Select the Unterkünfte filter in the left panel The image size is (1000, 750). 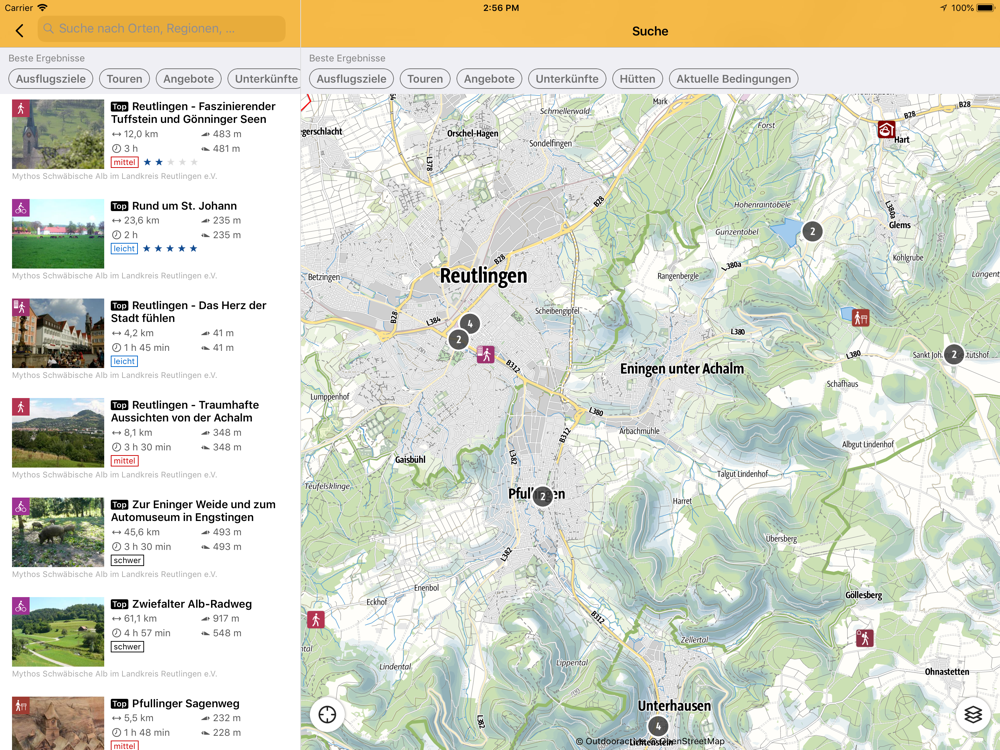point(265,79)
